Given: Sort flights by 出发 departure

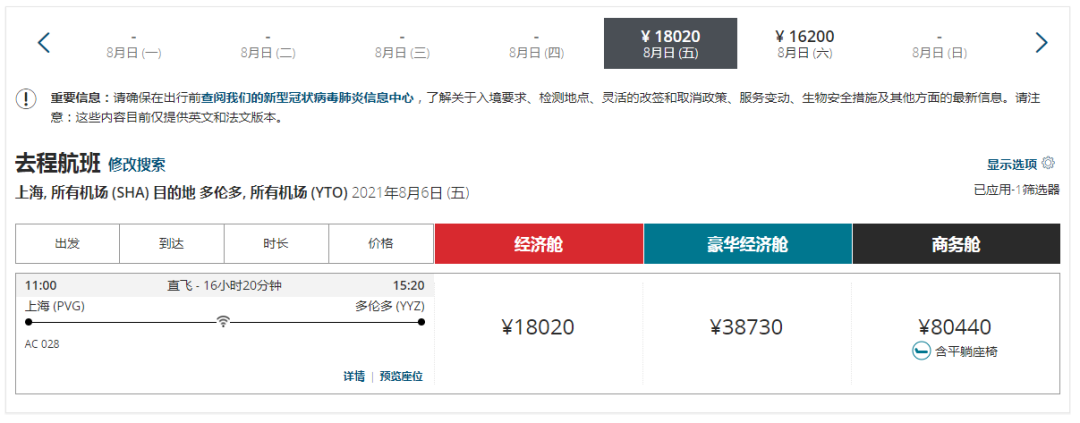Looking at the screenshot, I should [68, 244].
